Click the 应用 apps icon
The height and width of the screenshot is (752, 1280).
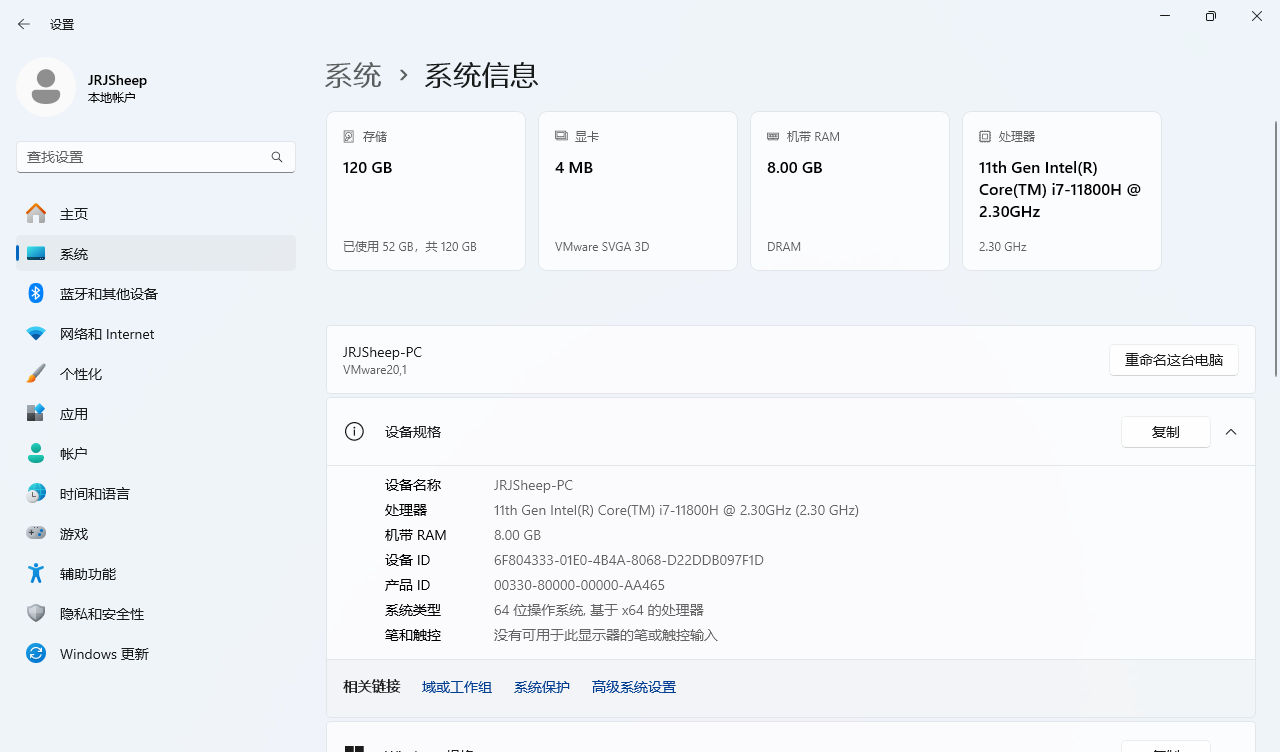coord(36,413)
